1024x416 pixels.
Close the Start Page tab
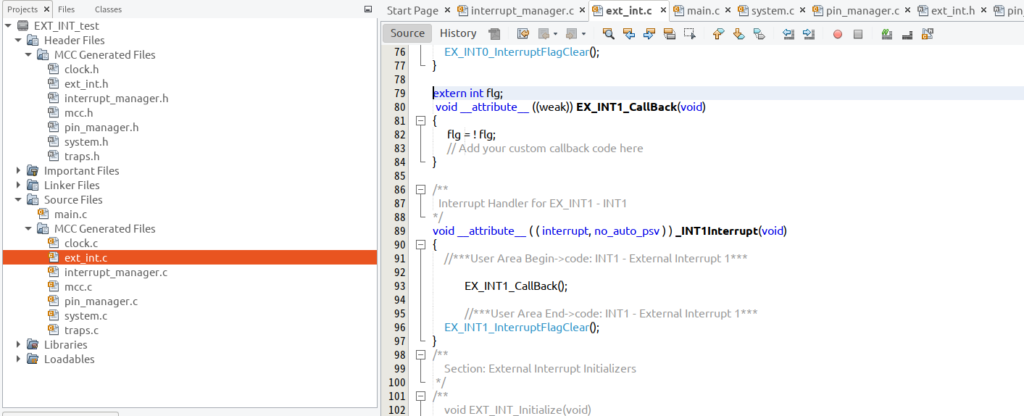tap(447, 10)
